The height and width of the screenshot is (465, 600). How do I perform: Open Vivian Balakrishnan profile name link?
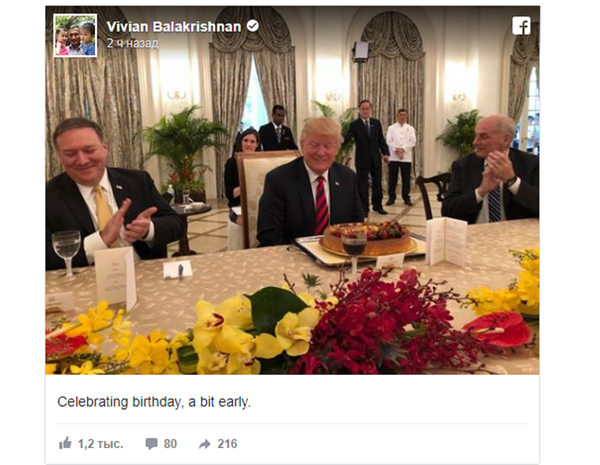[x=174, y=26]
